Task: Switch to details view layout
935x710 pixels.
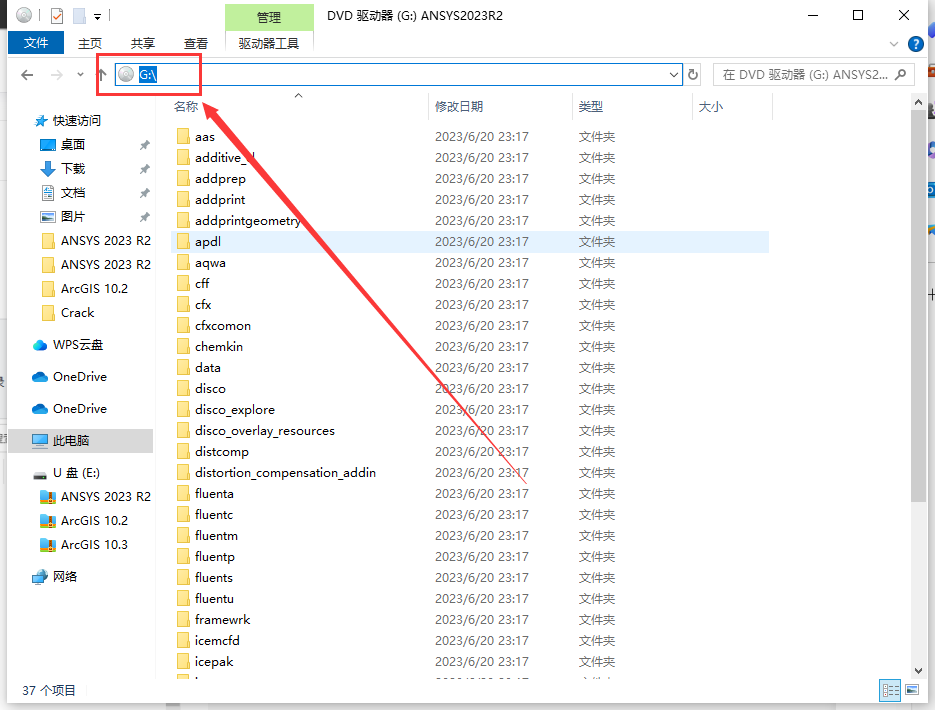Action: 890,690
